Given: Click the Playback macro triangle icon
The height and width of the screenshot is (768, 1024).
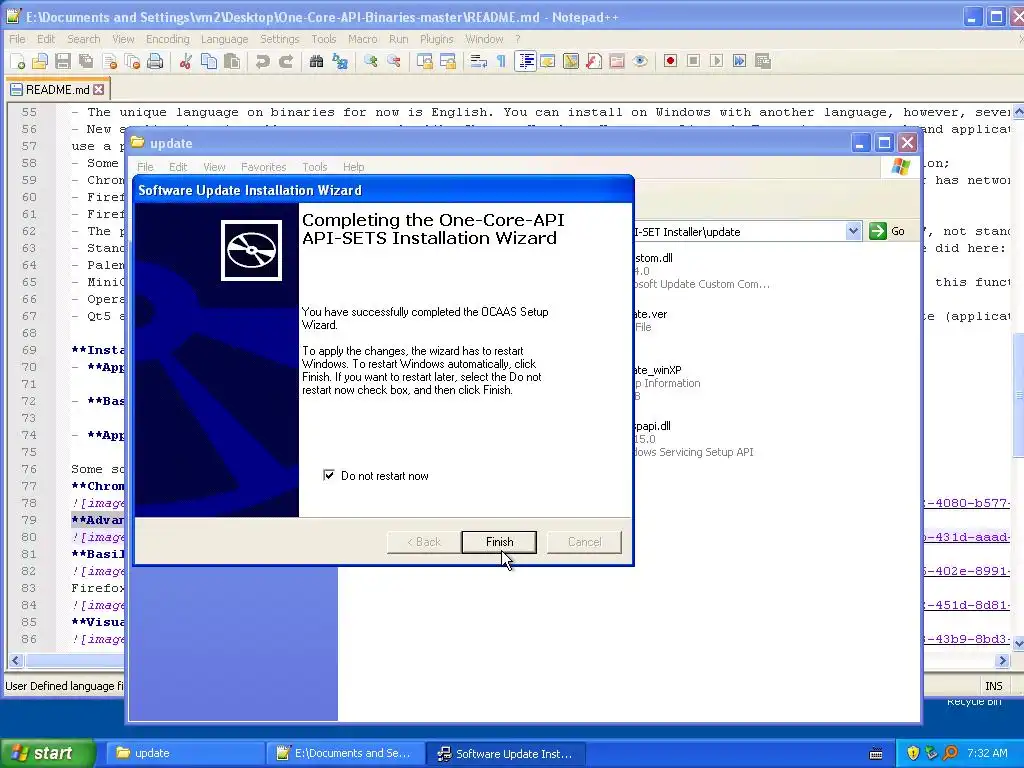Looking at the screenshot, I should (716, 61).
